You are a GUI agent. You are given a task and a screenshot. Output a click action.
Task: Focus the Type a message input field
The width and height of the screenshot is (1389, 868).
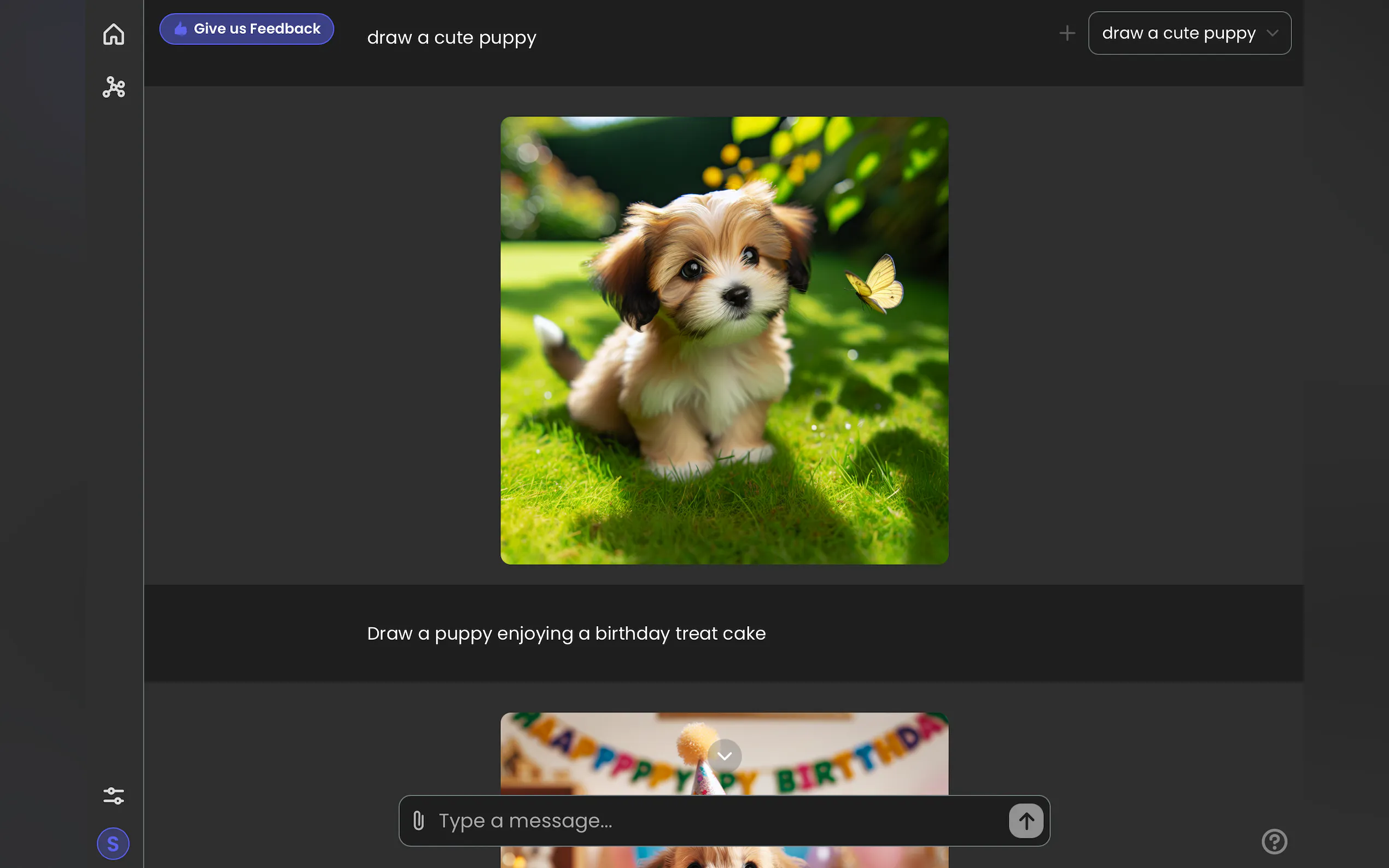[718, 821]
